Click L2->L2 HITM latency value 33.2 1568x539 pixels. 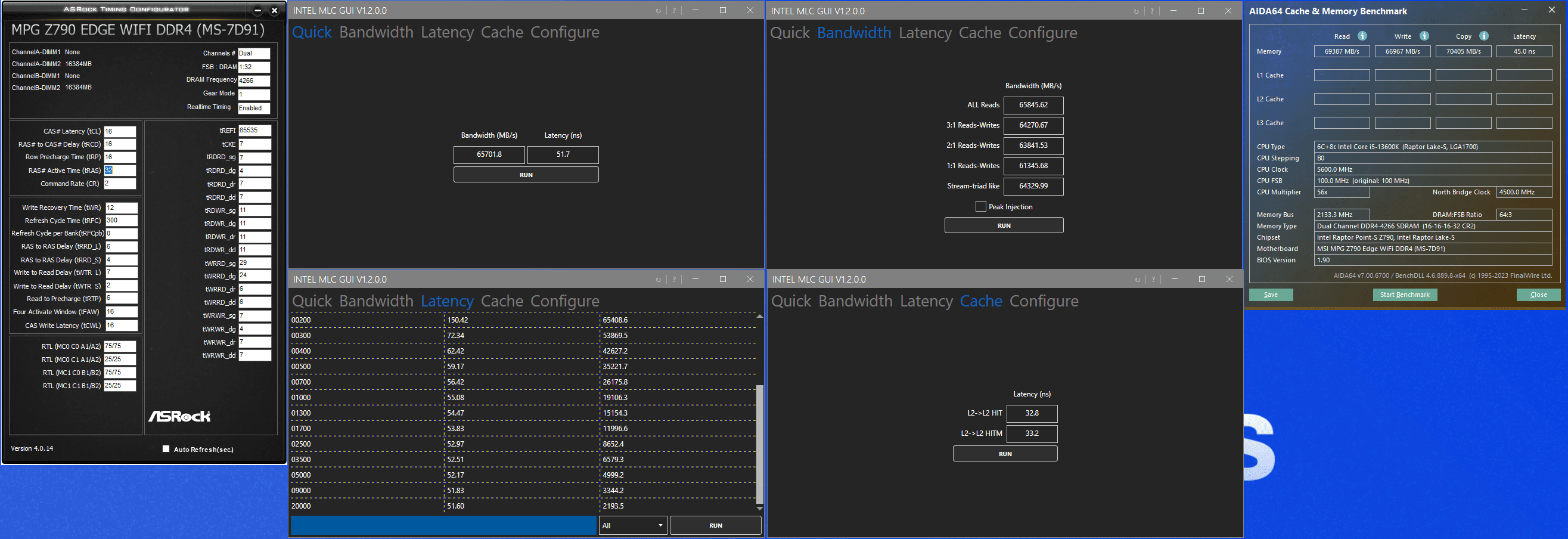pos(1032,433)
